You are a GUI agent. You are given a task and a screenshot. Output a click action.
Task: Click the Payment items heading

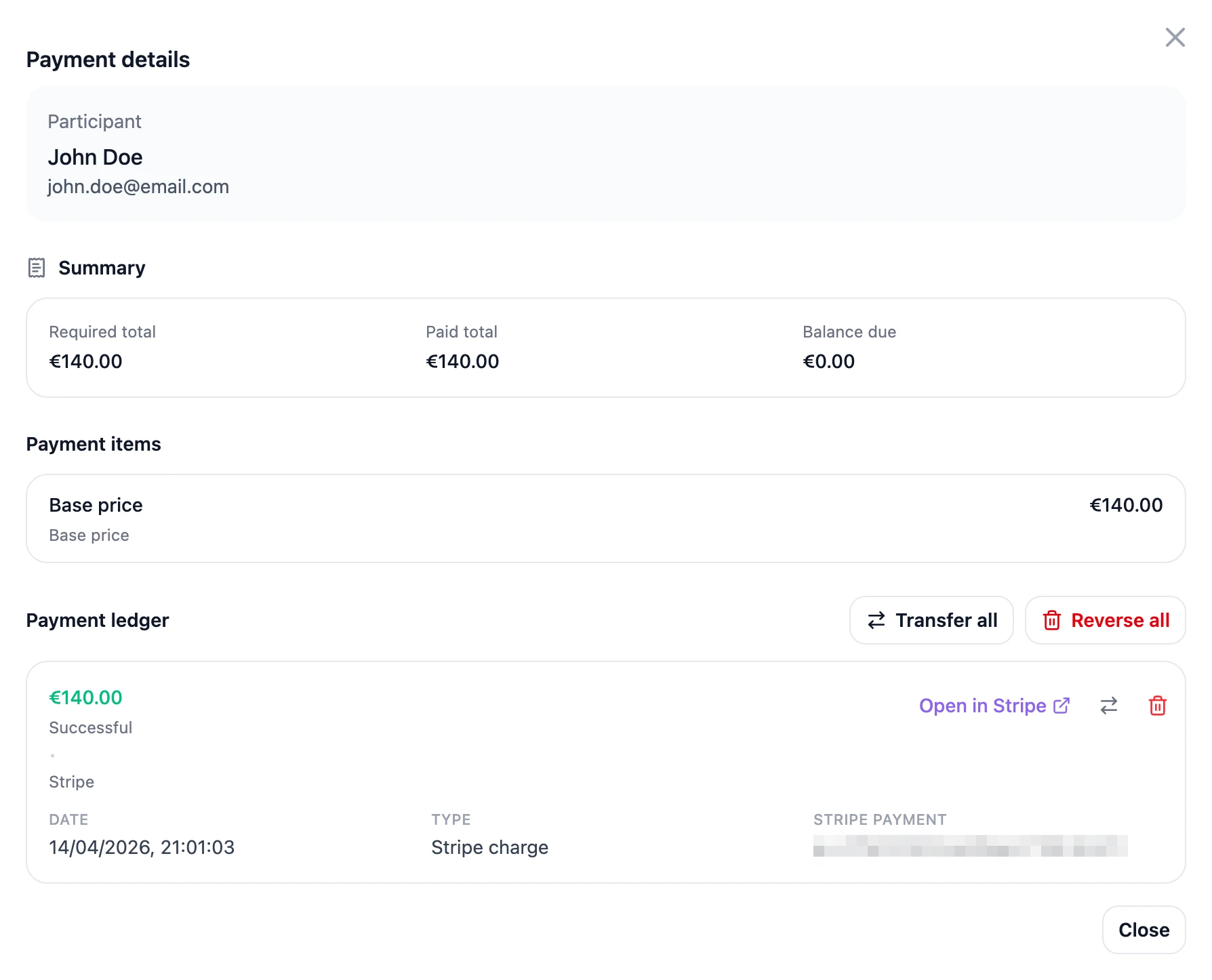94,444
